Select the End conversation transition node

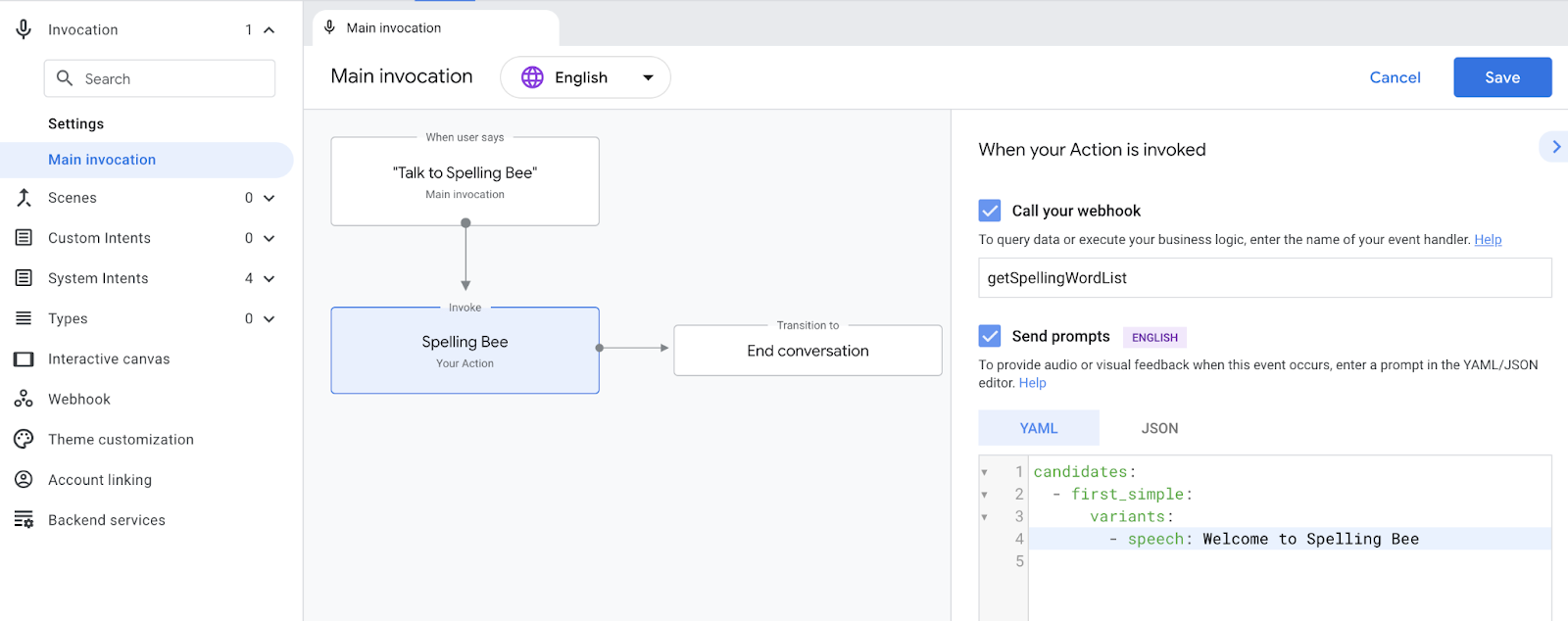(x=808, y=351)
